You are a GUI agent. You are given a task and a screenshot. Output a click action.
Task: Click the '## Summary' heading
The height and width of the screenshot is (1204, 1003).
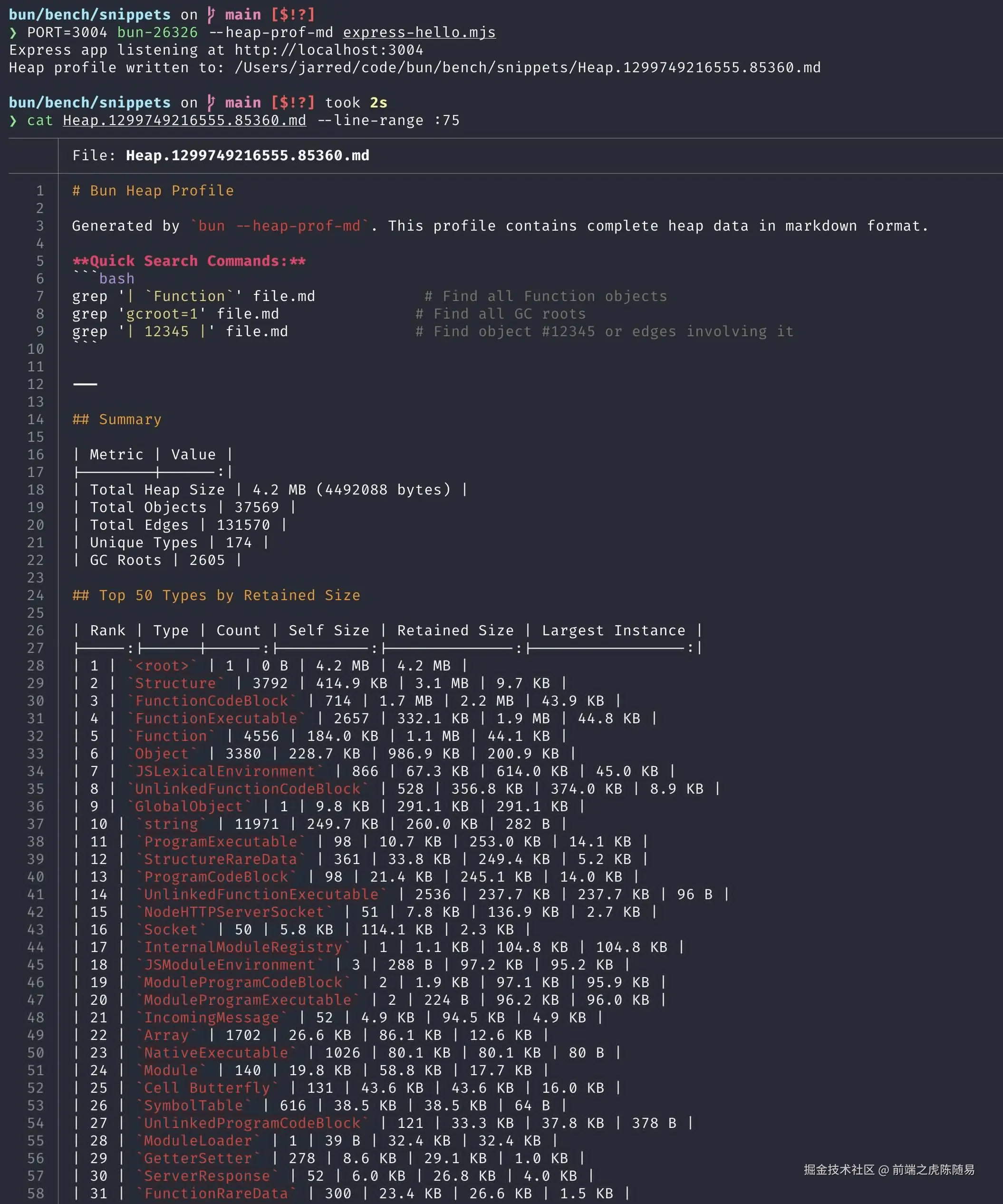coord(117,419)
